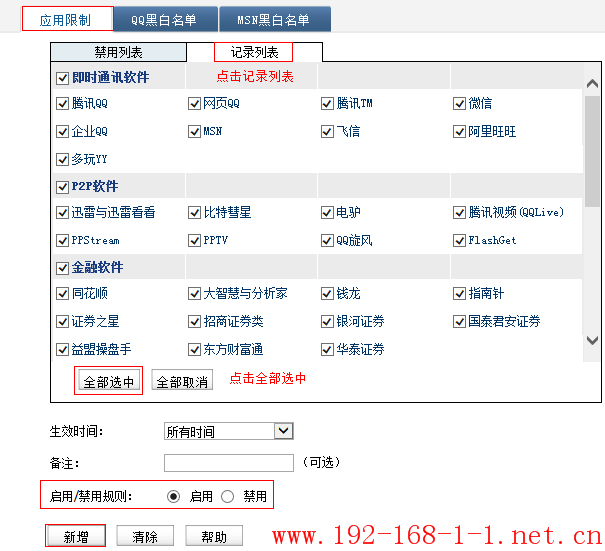The image size is (605, 551).
Task: Click the 全部选中 button
Action: (109, 381)
